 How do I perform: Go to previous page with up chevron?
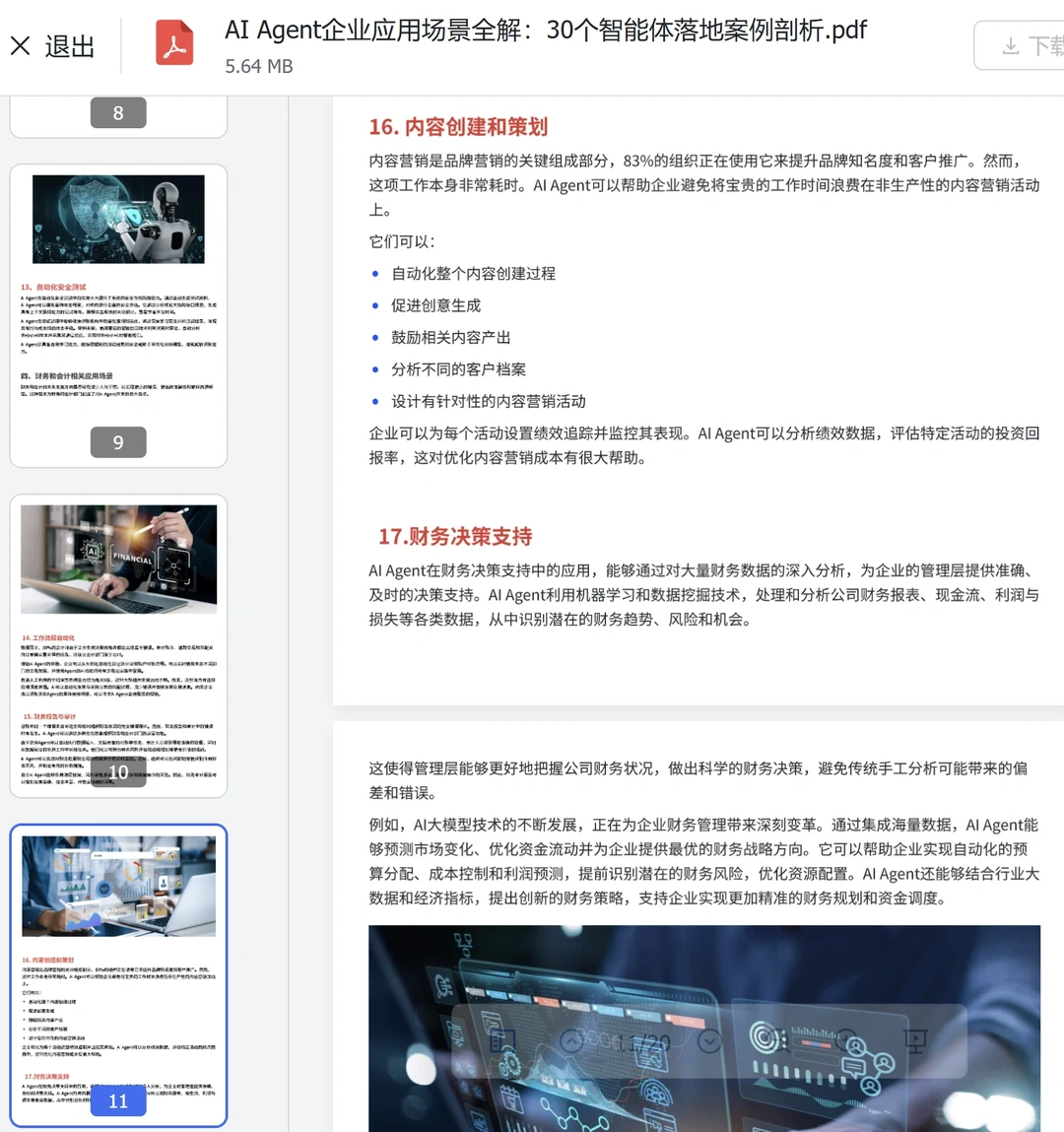pyautogui.click(x=571, y=1041)
